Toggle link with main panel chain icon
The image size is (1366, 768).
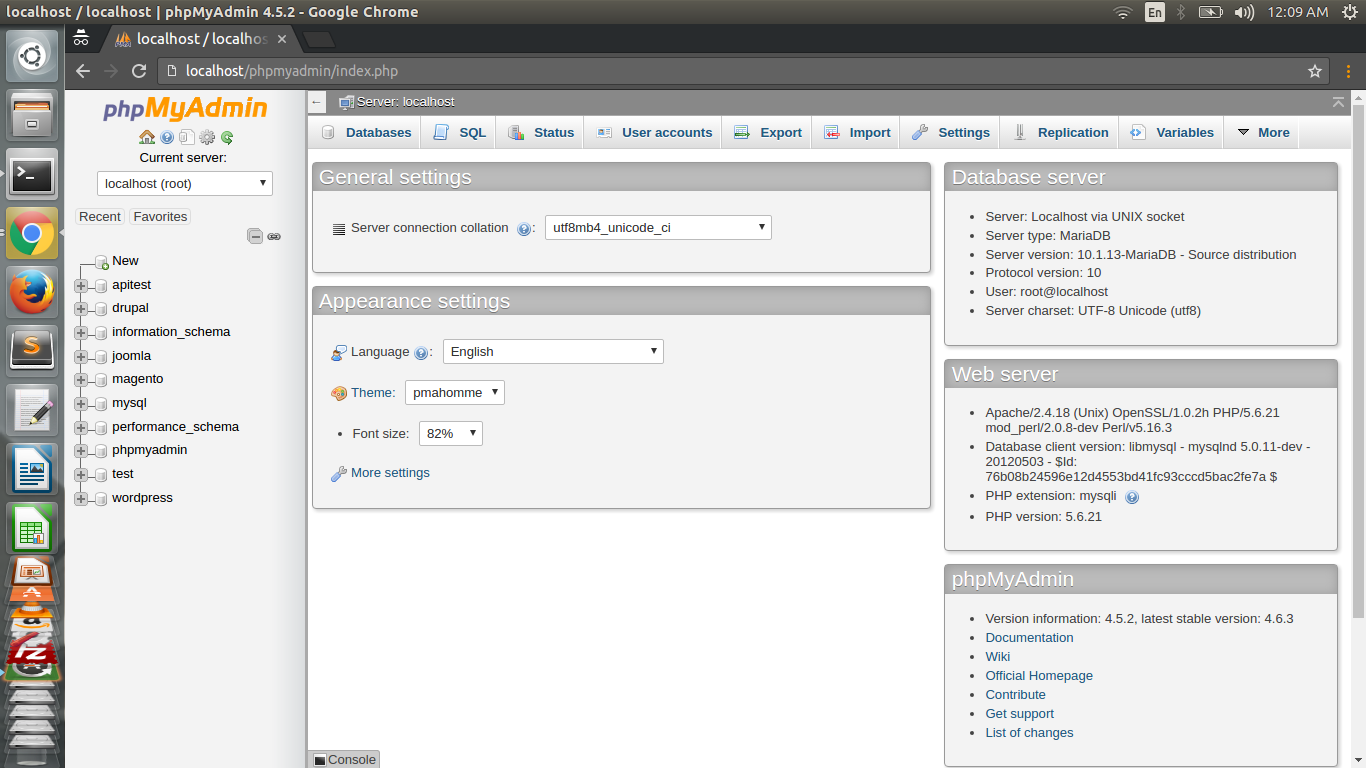pos(274,237)
